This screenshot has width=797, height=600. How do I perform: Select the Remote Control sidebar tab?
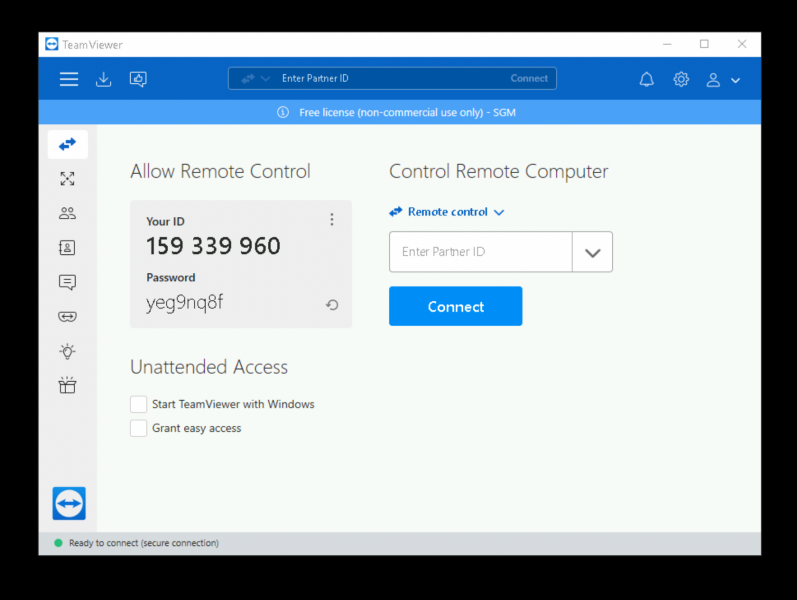[68, 144]
